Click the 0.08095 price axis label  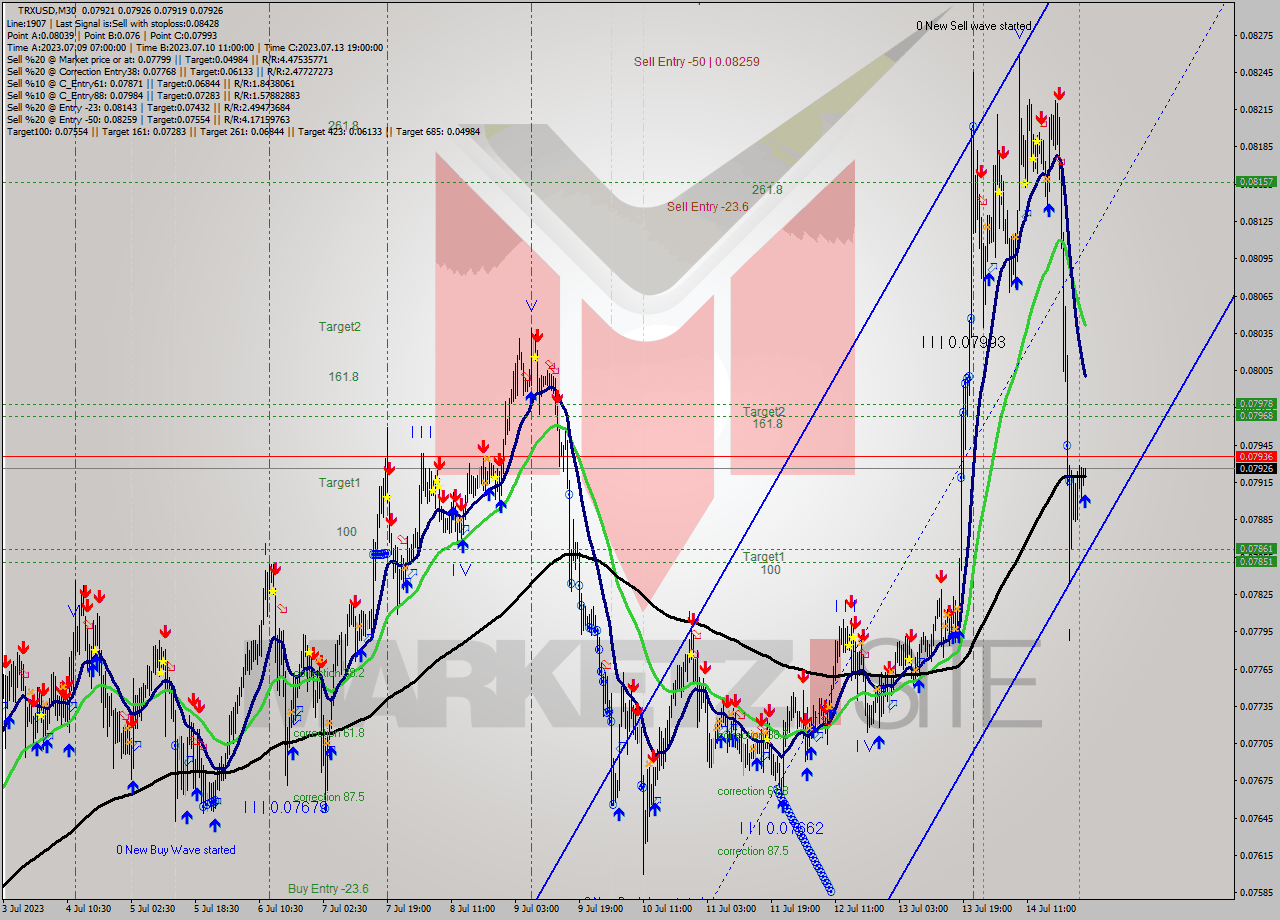(1256, 258)
